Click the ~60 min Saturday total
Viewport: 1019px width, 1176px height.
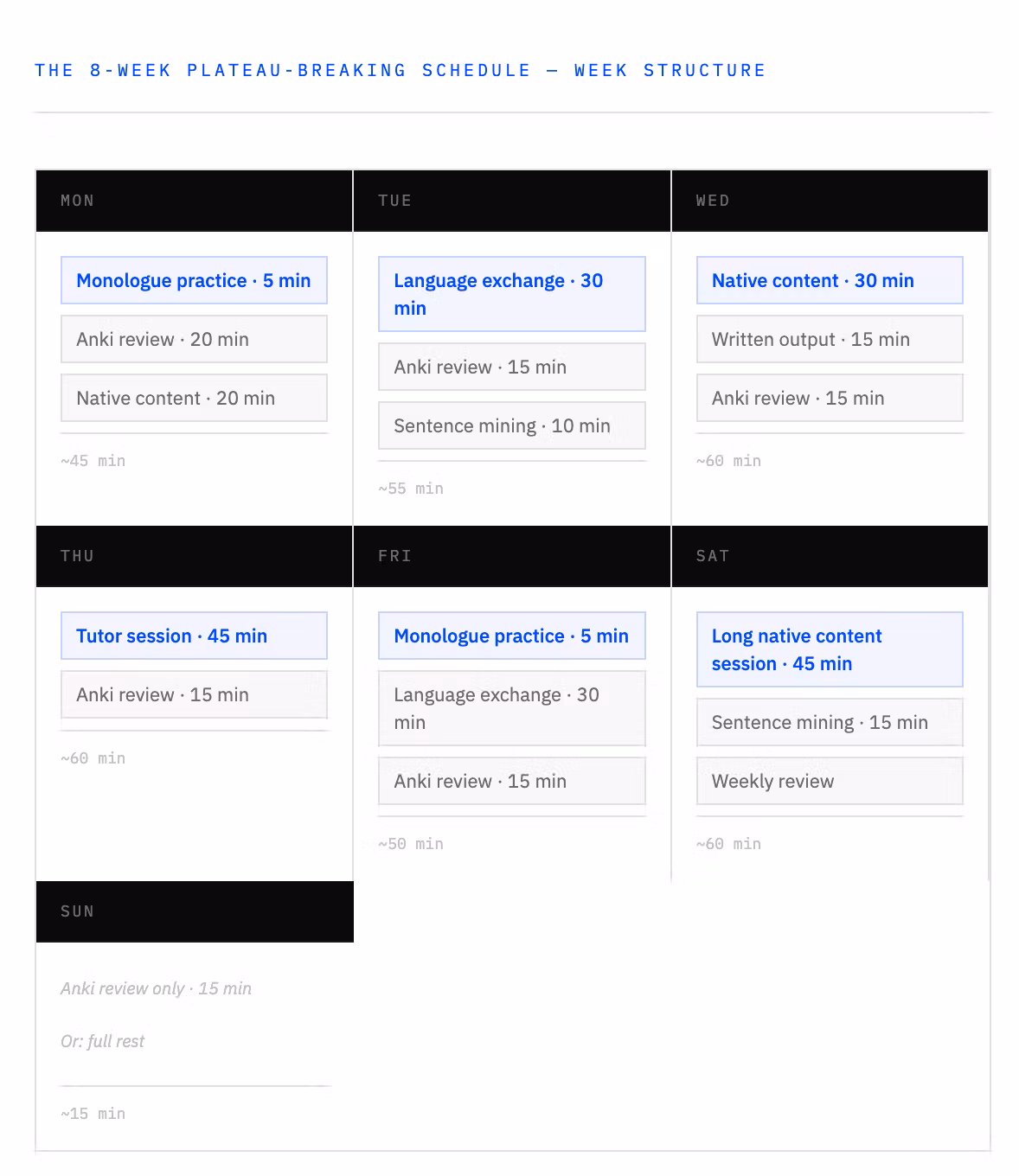click(729, 844)
